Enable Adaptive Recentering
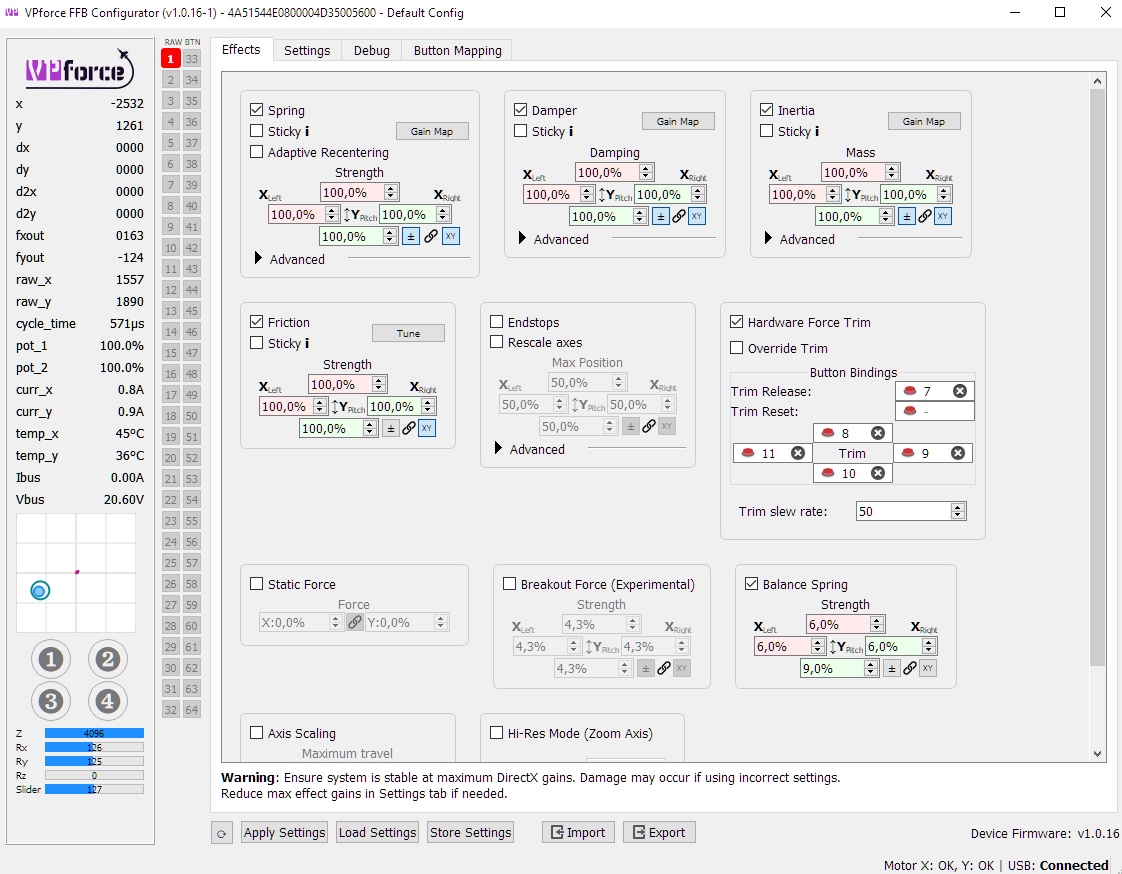Screen dimensions: 1122x874 click(x=257, y=152)
